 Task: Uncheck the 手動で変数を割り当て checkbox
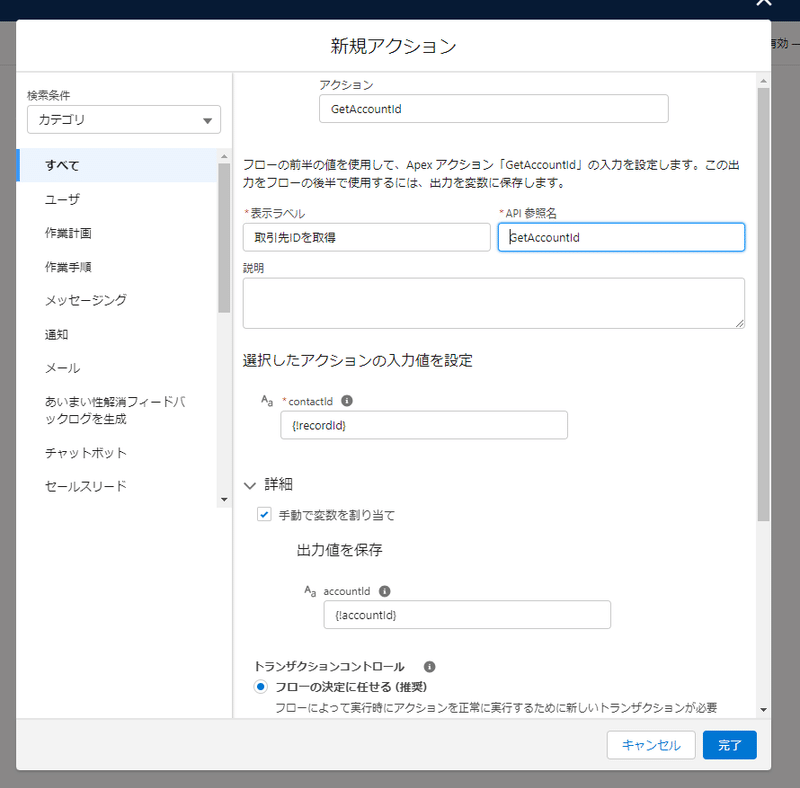264,514
